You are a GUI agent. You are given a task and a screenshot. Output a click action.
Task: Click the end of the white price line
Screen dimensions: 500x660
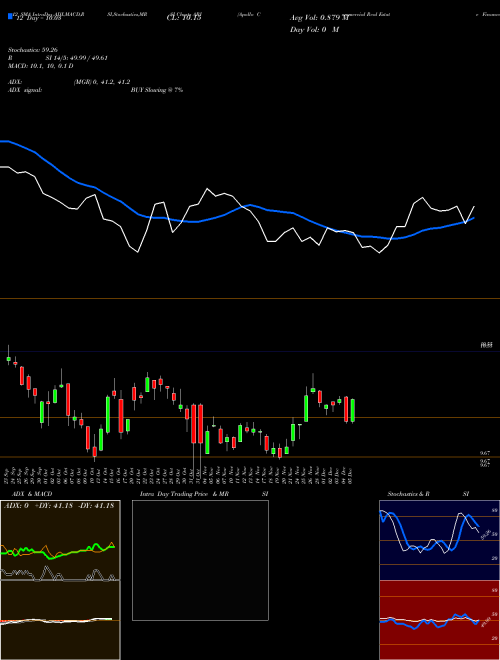[474, 207]
